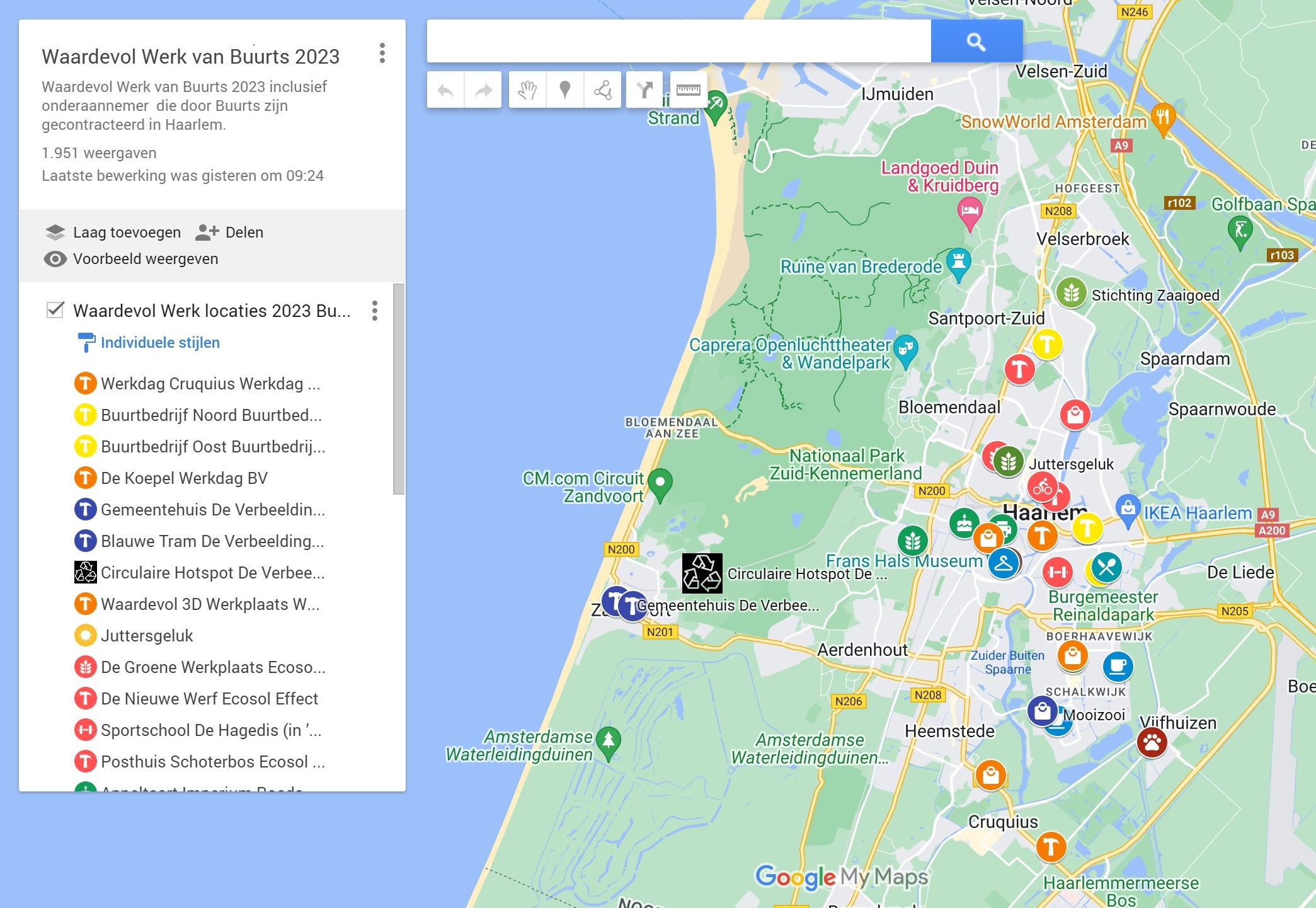Click Golfbaan Spaarnwoude golf pin
The height and width of the screenshot is (908, 1316).
click(1240, 232)
